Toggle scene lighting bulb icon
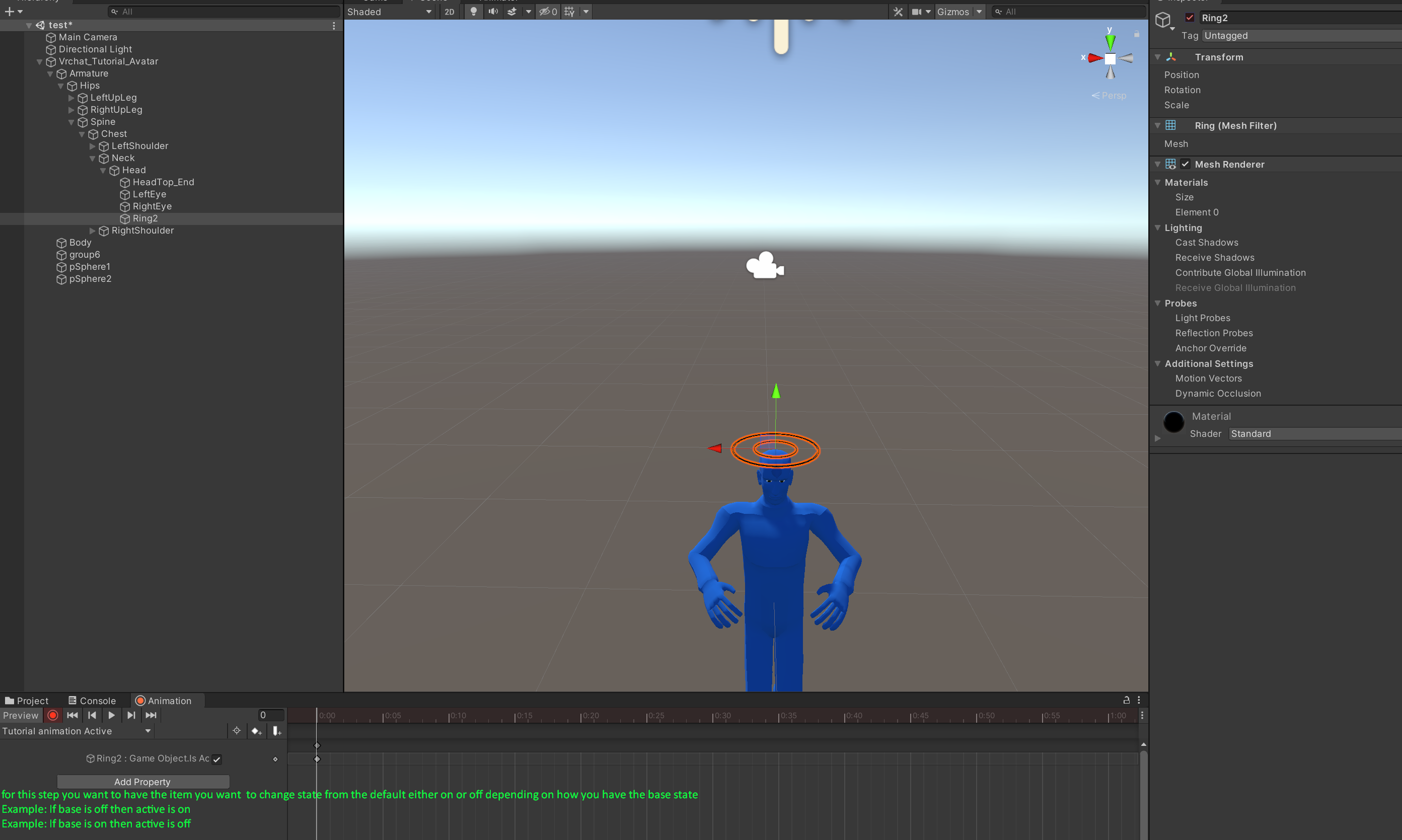1402x840 pixels. (473, 11)
